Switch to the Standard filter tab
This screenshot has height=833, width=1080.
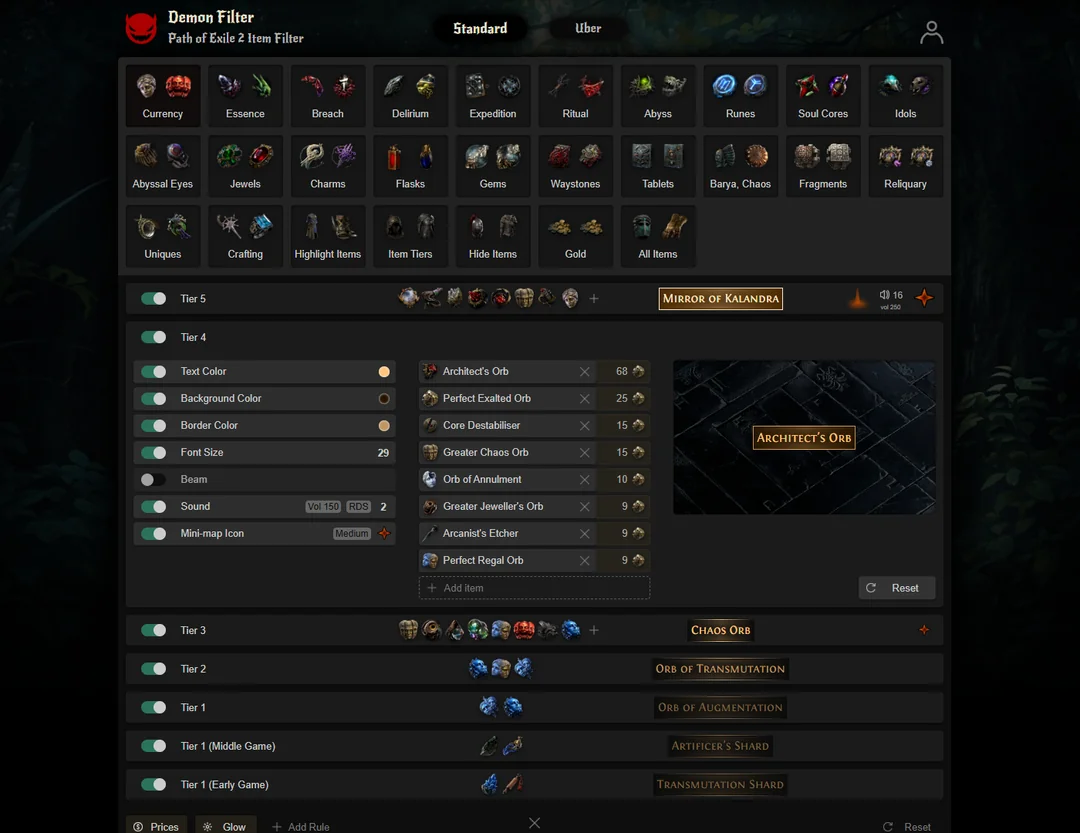click(480, 28)
